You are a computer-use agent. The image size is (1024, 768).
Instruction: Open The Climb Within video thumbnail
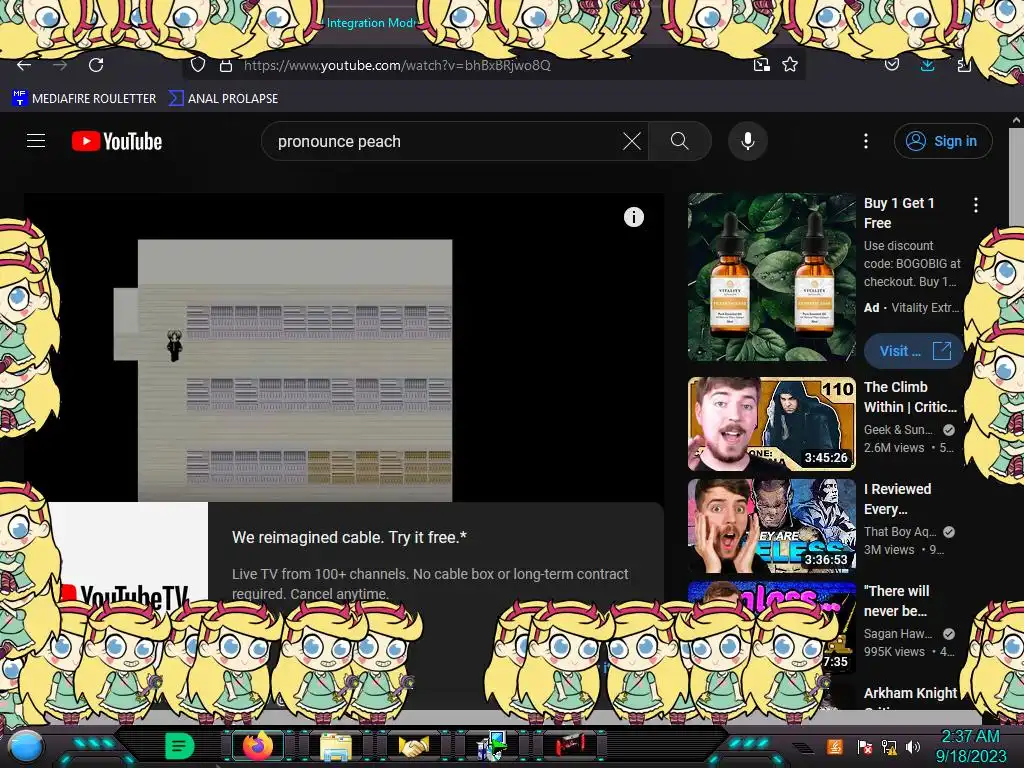coord(771,424)
